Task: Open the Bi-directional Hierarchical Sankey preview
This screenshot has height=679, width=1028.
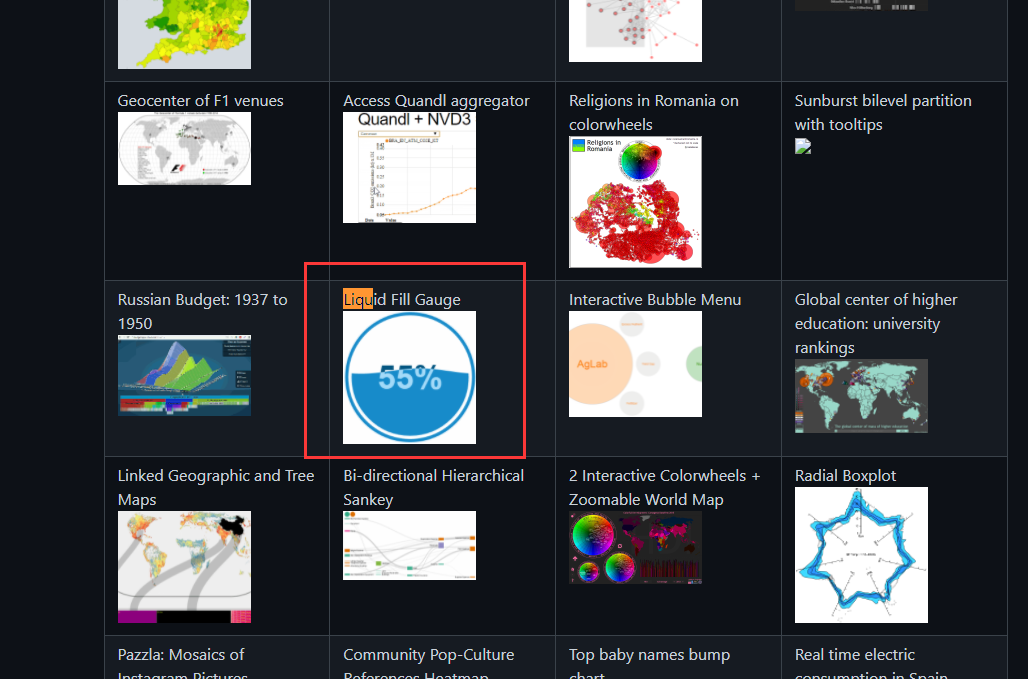Action: coord(409,545)
